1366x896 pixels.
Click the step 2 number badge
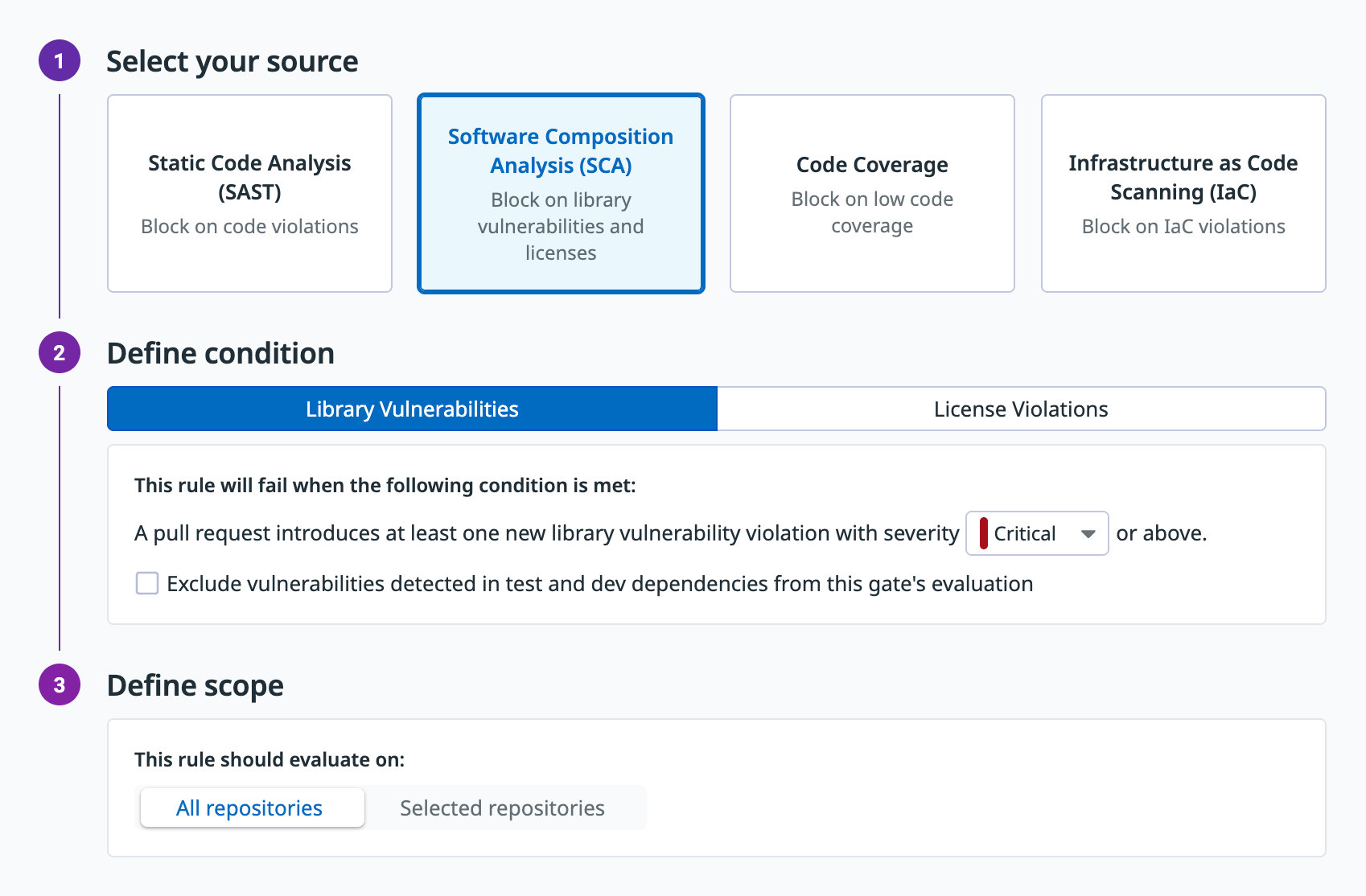pyautogui.click(x=60, y=353)
